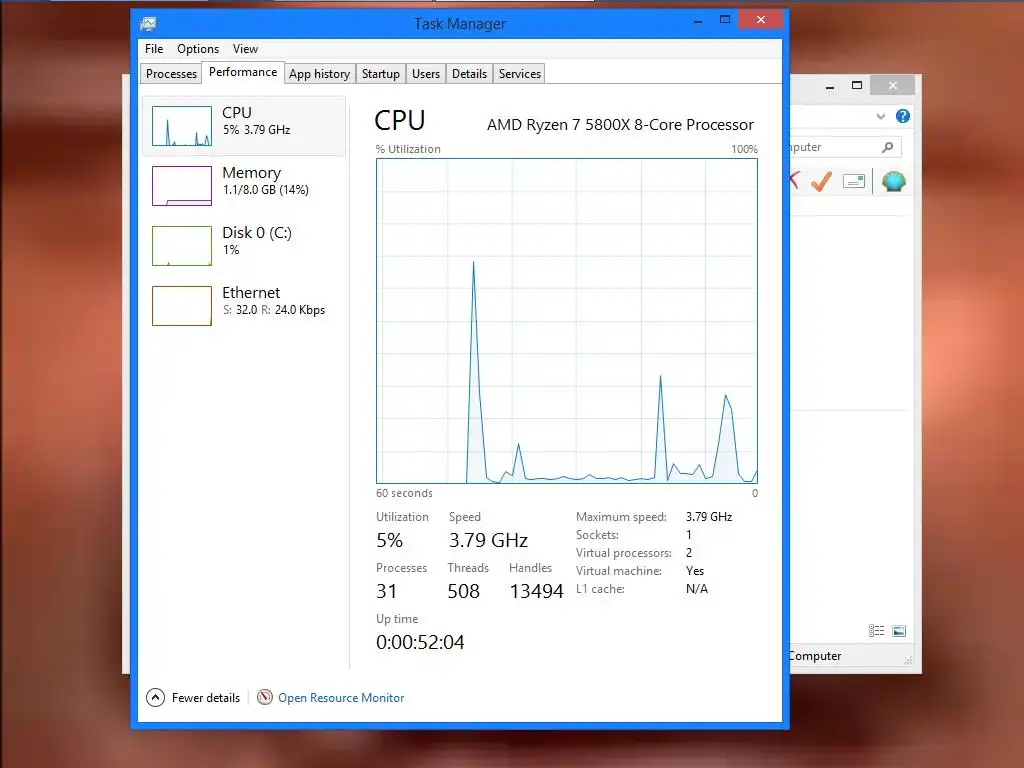Open the File menu
Viewport: 1024px width, 768px height.
tap(154, 49)
